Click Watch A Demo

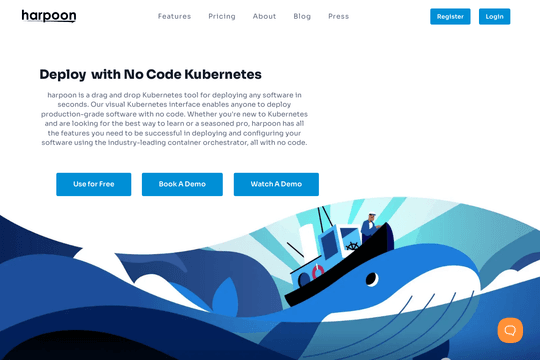276,184
